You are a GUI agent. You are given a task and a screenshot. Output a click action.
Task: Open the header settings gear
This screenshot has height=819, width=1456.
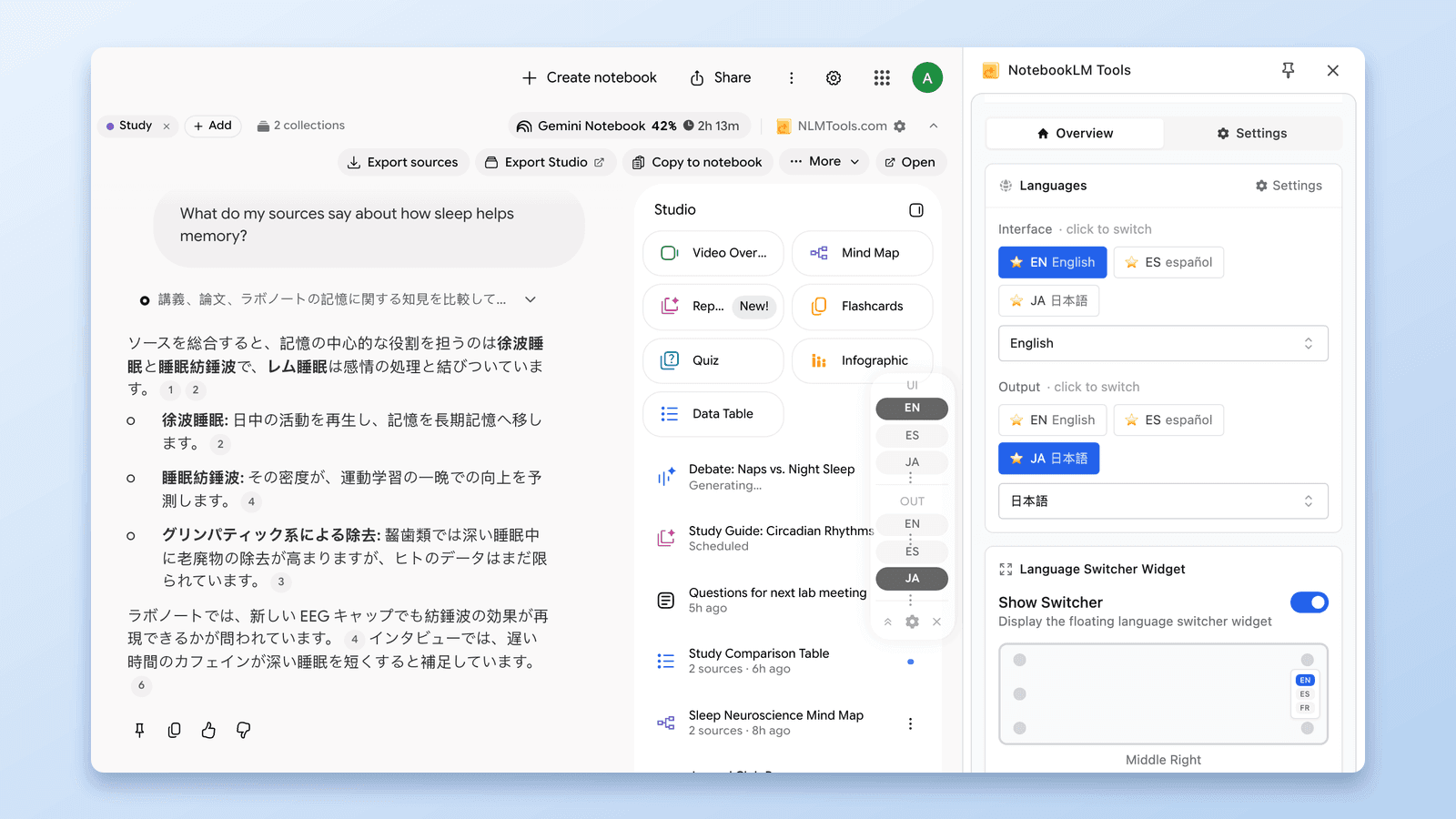tap(834, 78)
